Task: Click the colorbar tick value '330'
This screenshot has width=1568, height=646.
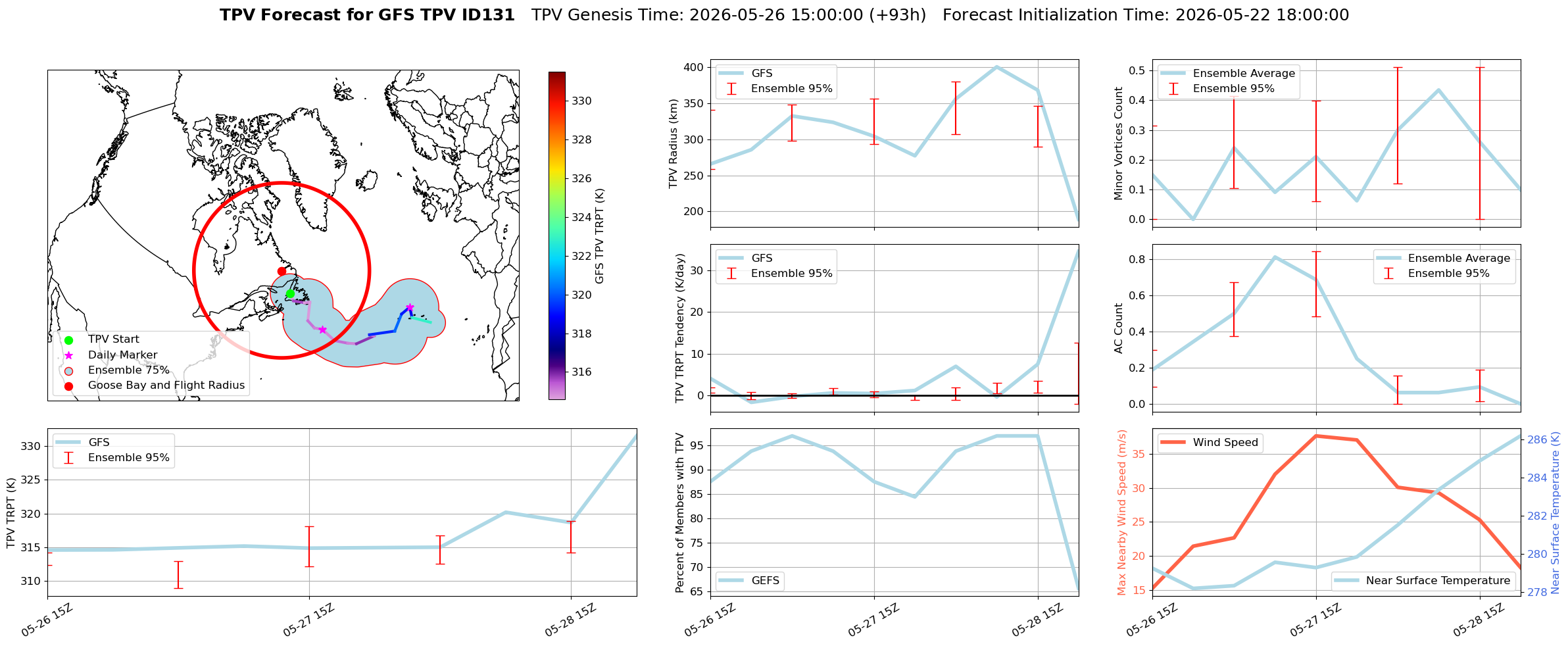Action: tap(581, 101)
